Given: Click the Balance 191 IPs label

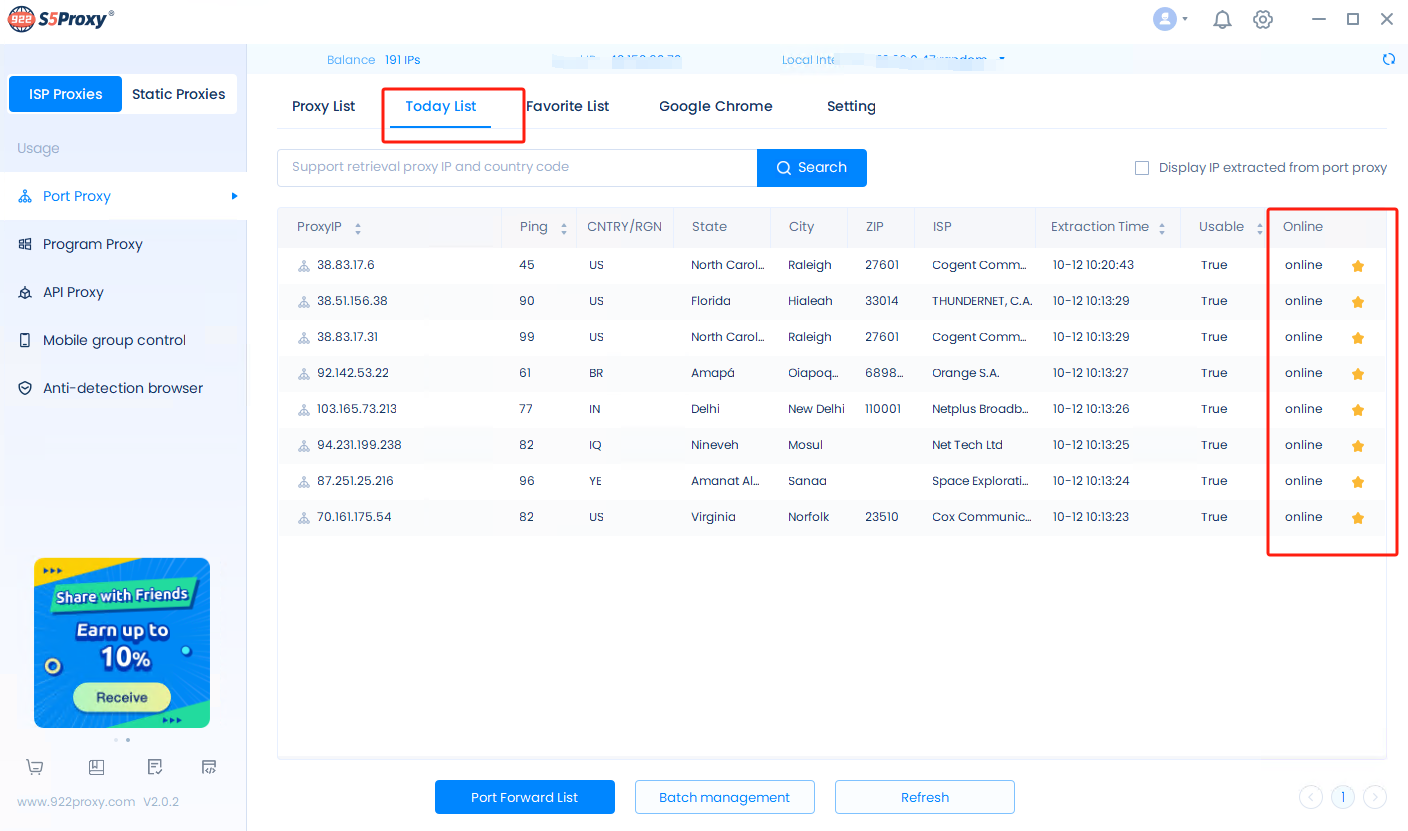Looking at the screenshot, I should point(374,60).
